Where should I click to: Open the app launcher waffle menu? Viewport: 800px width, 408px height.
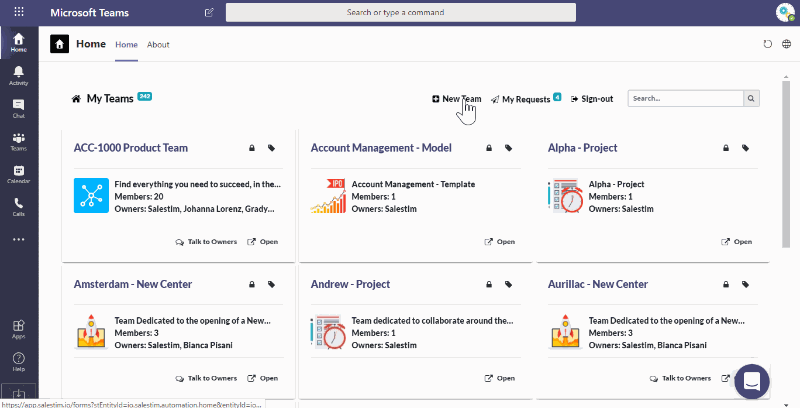coord(18,12)
